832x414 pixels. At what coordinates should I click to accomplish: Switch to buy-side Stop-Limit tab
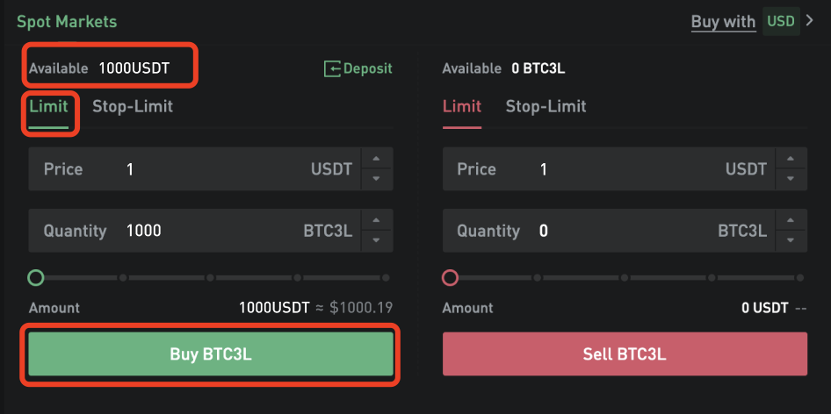coord(133,107)
